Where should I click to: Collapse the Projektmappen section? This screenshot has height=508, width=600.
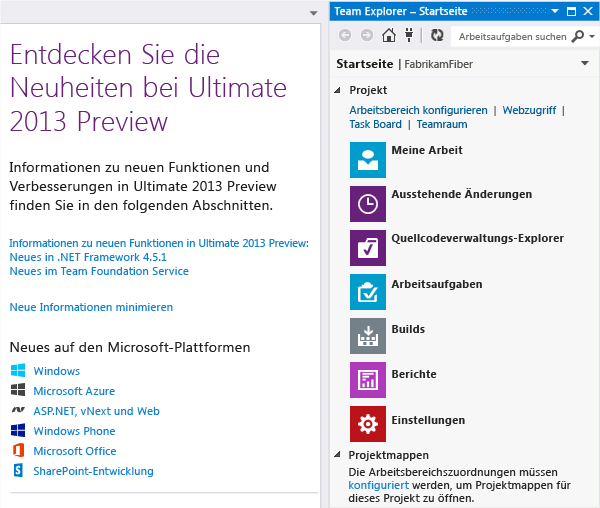coord(338,454)
